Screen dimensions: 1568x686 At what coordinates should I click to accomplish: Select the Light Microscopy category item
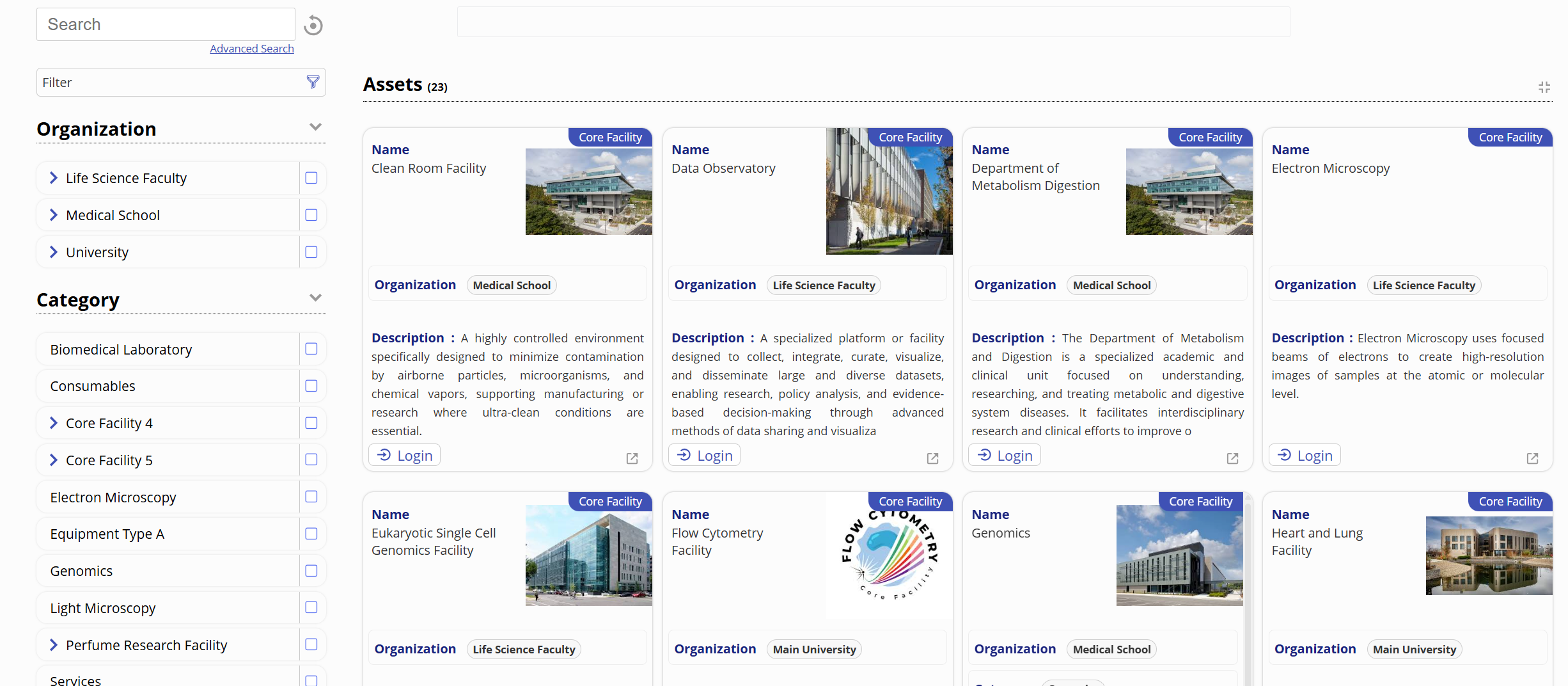(103, 608)
